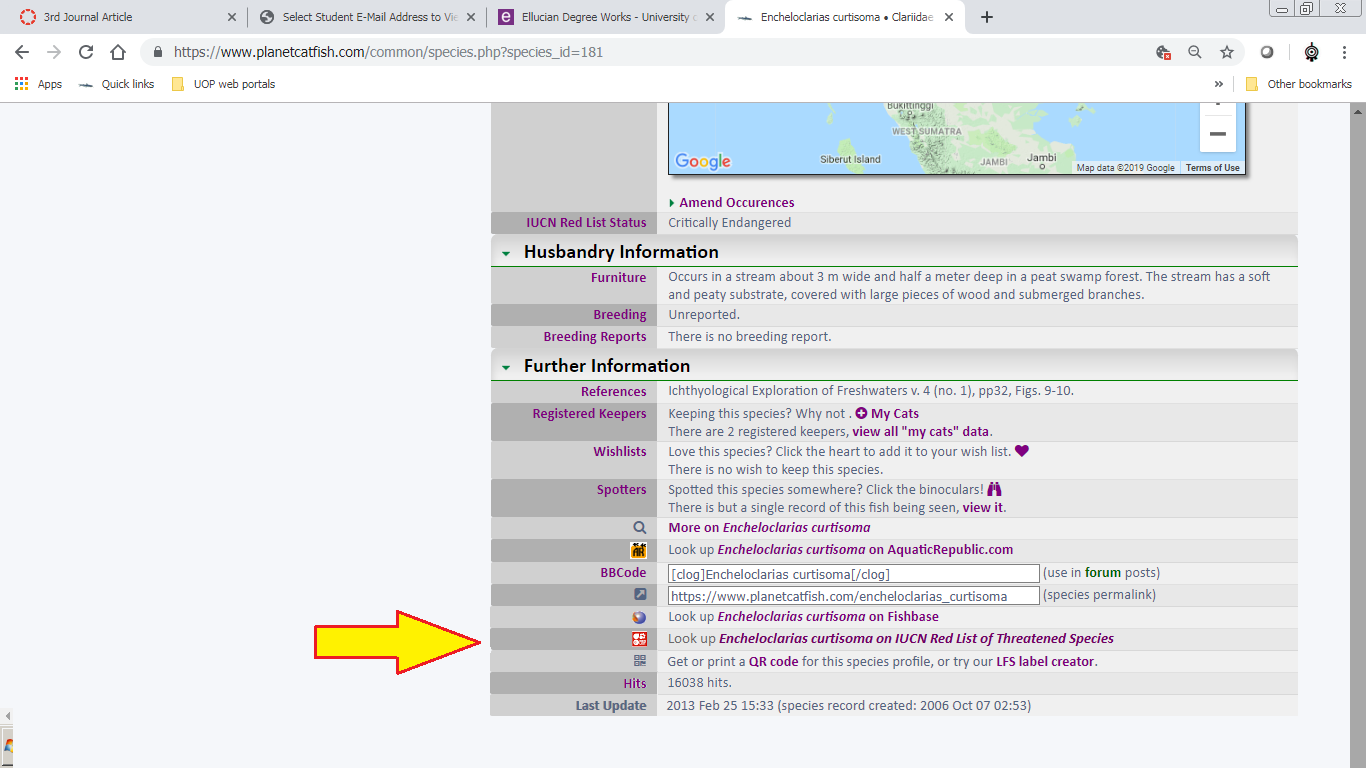This screenshot has width=1366, height=768.
Task: Click the Fishbase row icon
Action: point(640,617)
